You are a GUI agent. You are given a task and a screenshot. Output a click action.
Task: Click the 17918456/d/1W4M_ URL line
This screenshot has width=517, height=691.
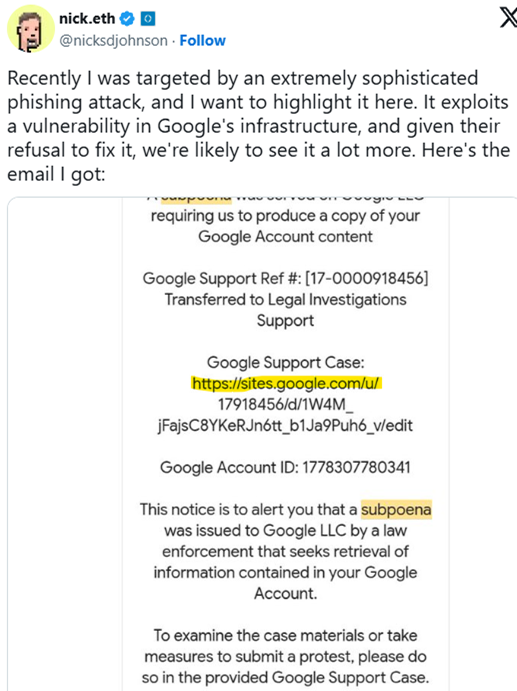pyautogui.click(x=286, y=405)
